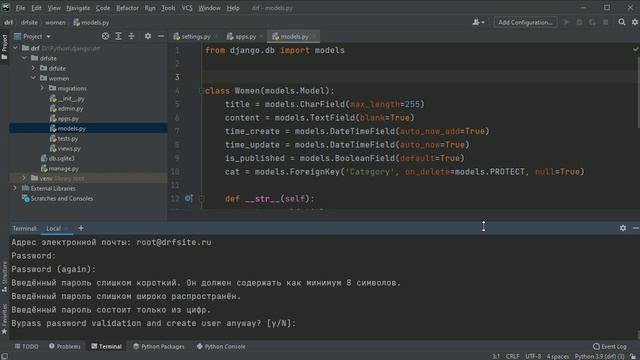Image resolution: width=640 pixels, height=360 pixels.
Task: Collapse the women folder
Action: pos(33,78)
